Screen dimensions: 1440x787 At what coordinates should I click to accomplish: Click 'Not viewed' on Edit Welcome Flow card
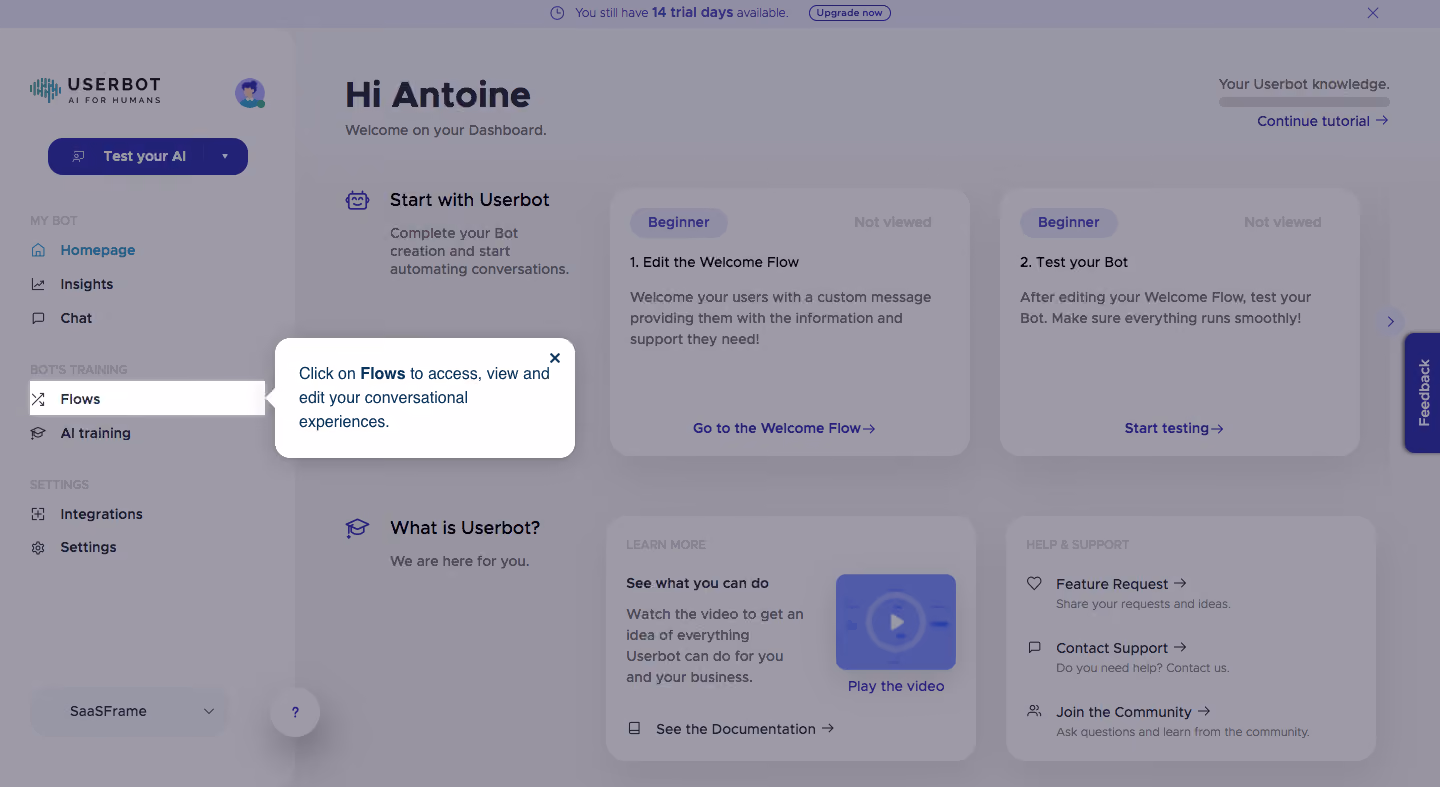pos(892,222)
